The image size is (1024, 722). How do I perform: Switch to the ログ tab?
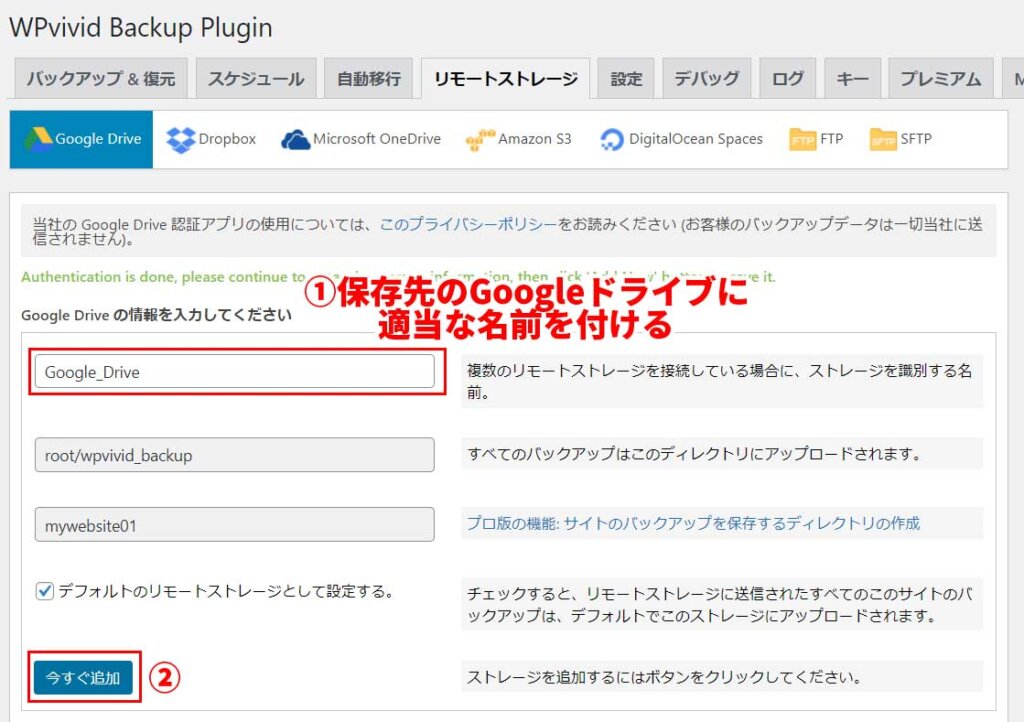click(788, 79)
